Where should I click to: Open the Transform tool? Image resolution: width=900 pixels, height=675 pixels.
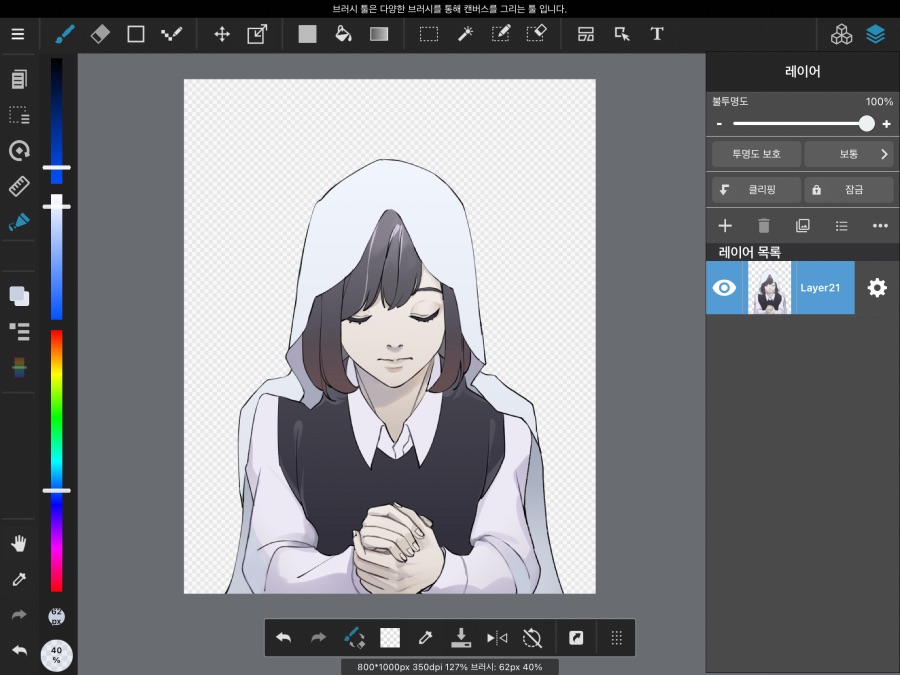(257, 33)
